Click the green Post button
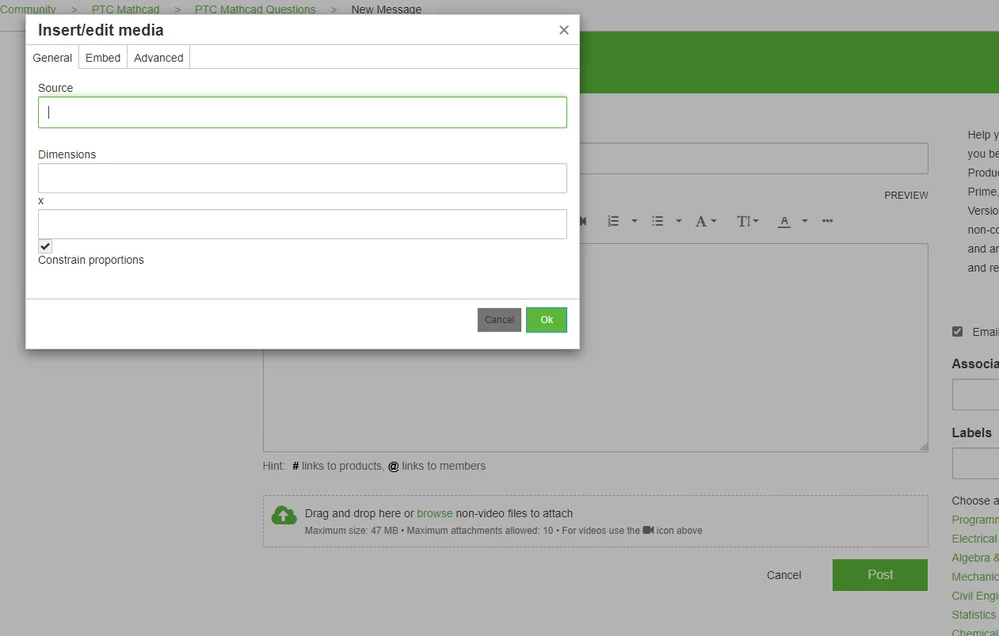Viewport: 999px width, 636px height. (x=880, y=575)
